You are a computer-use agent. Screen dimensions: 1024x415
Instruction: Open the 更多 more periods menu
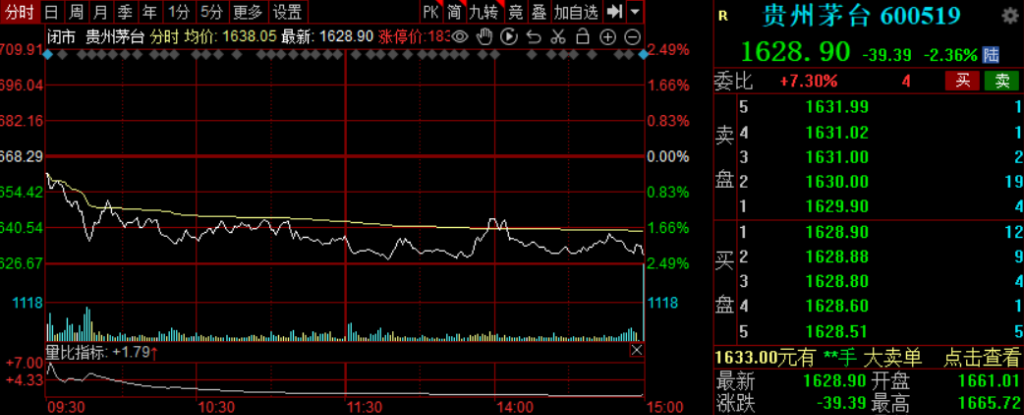(x=248, y=12)
